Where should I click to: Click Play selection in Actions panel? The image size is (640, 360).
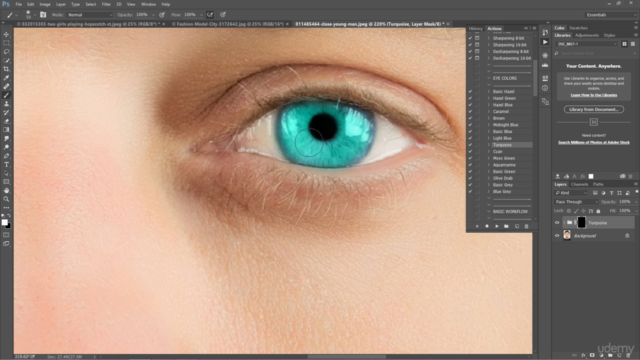[496, 226]
